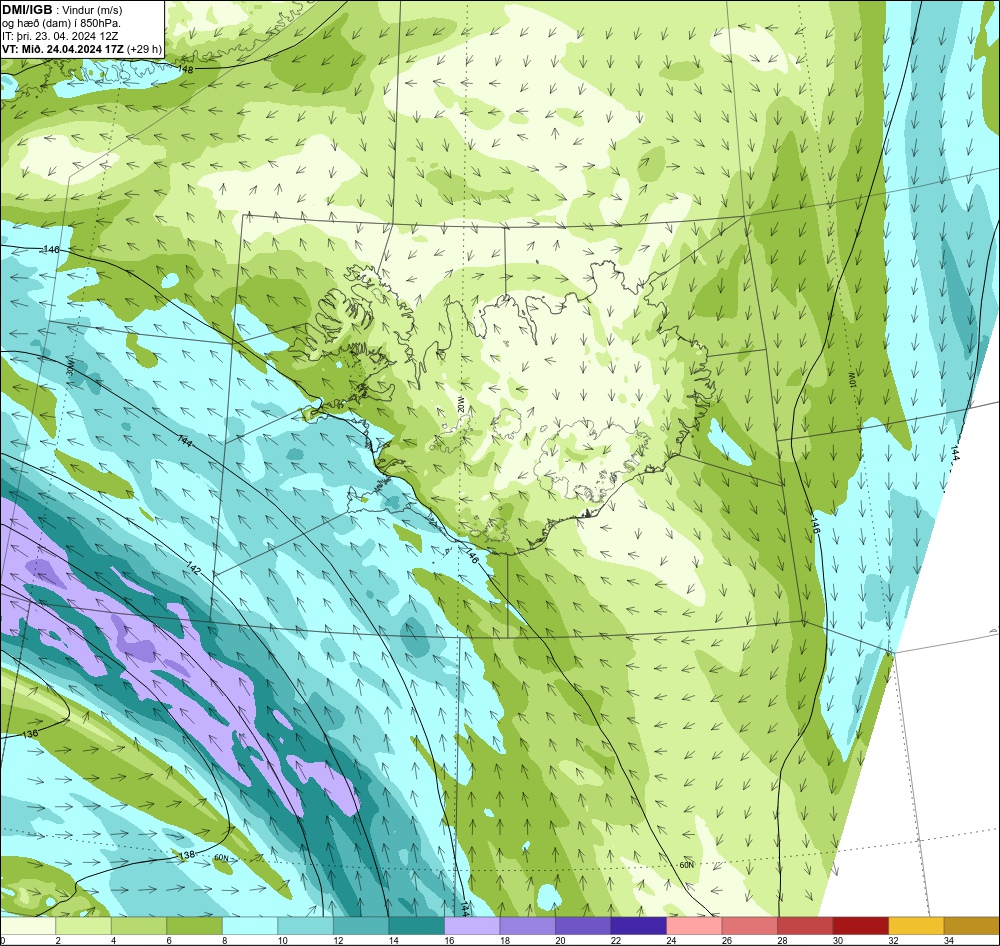The width and height of the screenshot is (1000, 946).
Task: Click the dark red 30–32 legend swatch
Action: [860, 926]
